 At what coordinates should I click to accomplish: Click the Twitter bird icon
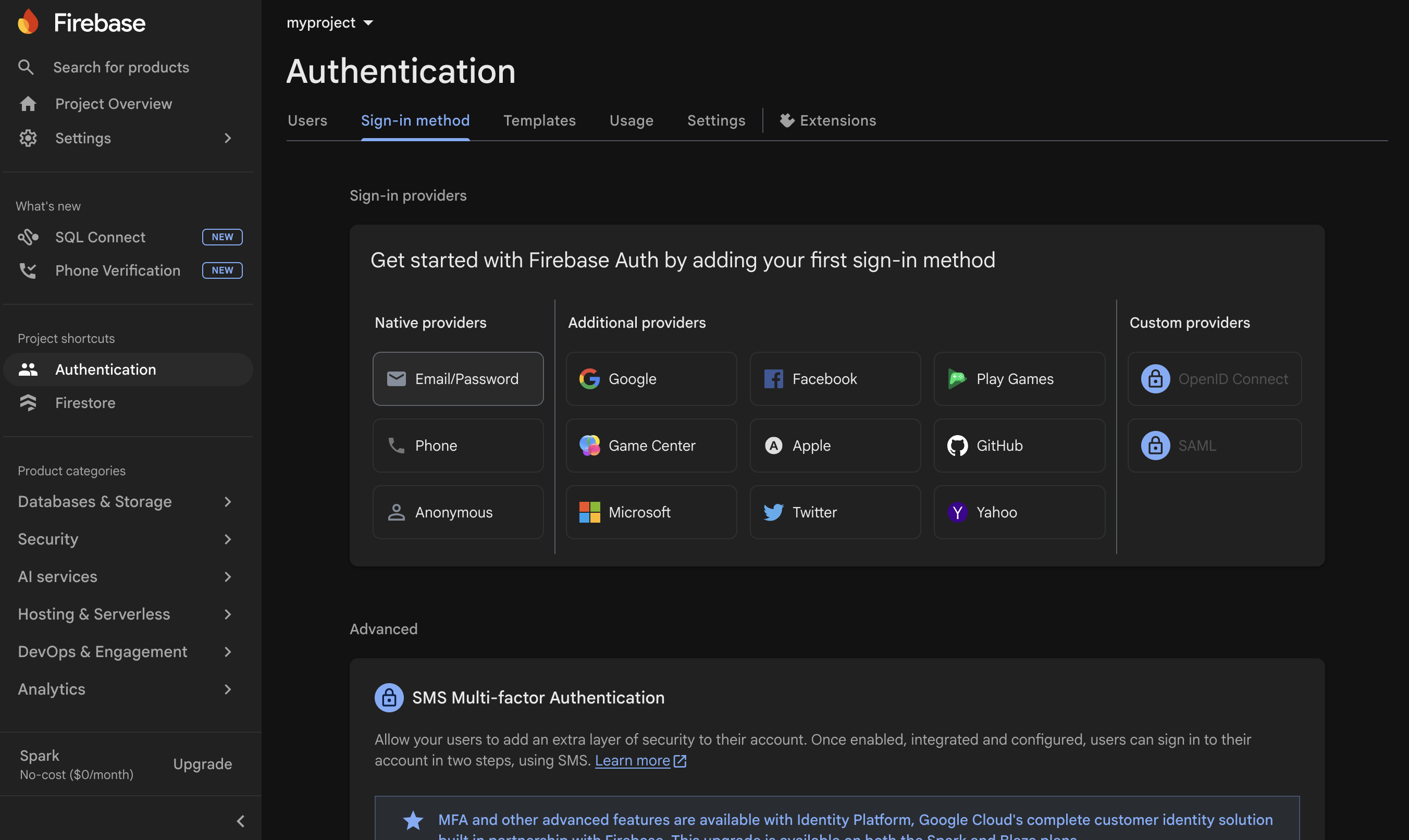773,512
